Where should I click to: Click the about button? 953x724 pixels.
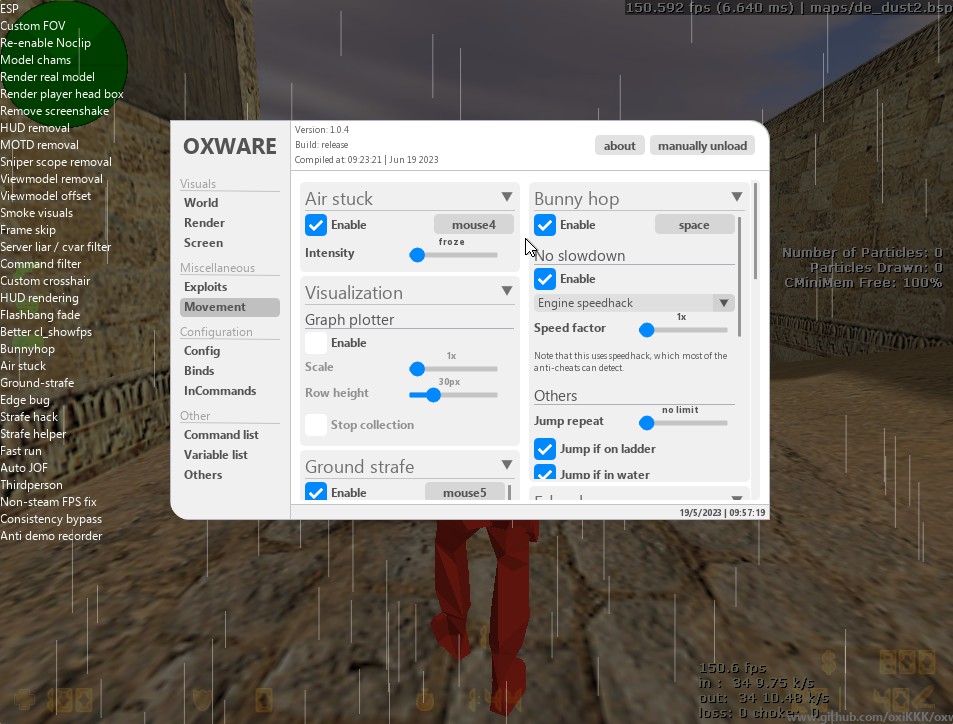pos(619,146)
